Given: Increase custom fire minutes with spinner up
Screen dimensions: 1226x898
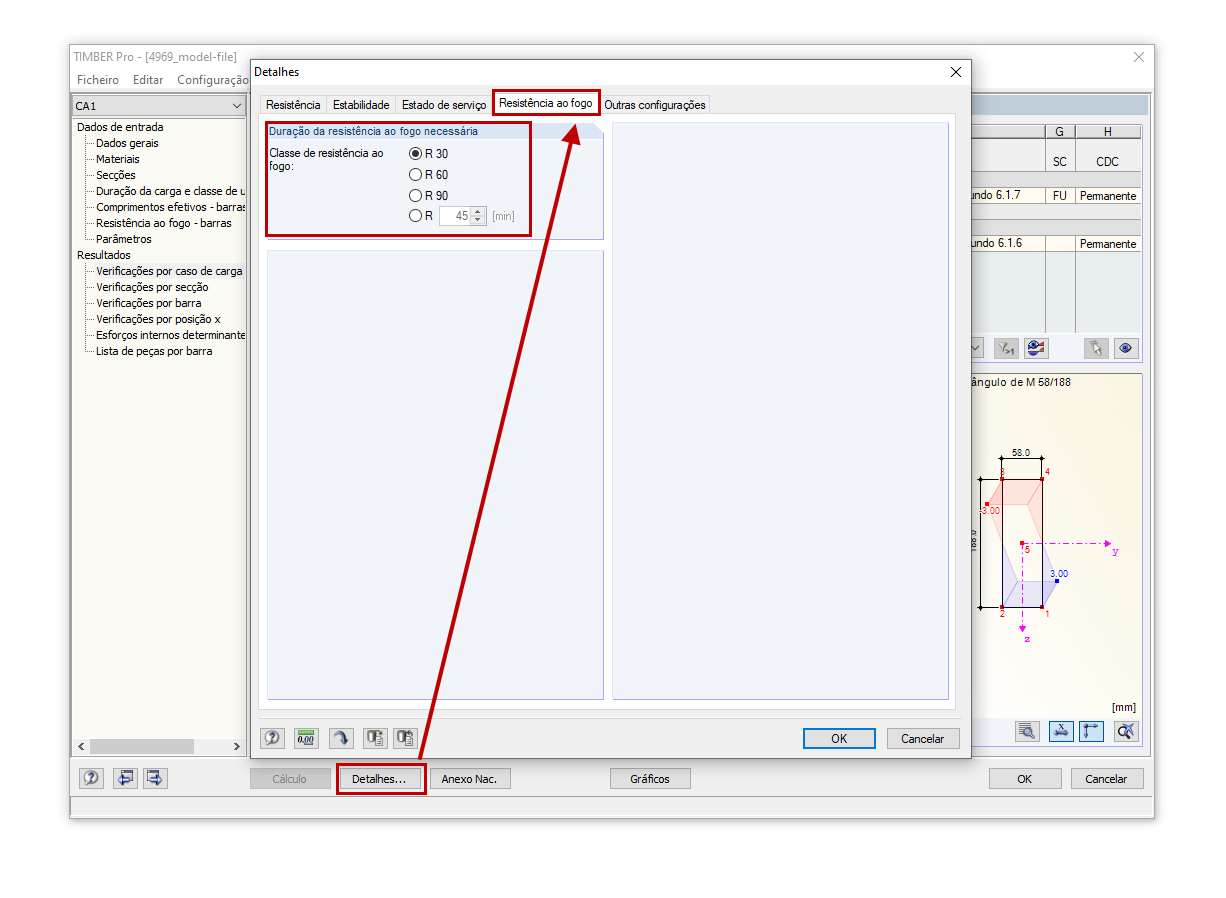Looking at the screenshot, I should point(478,212).
